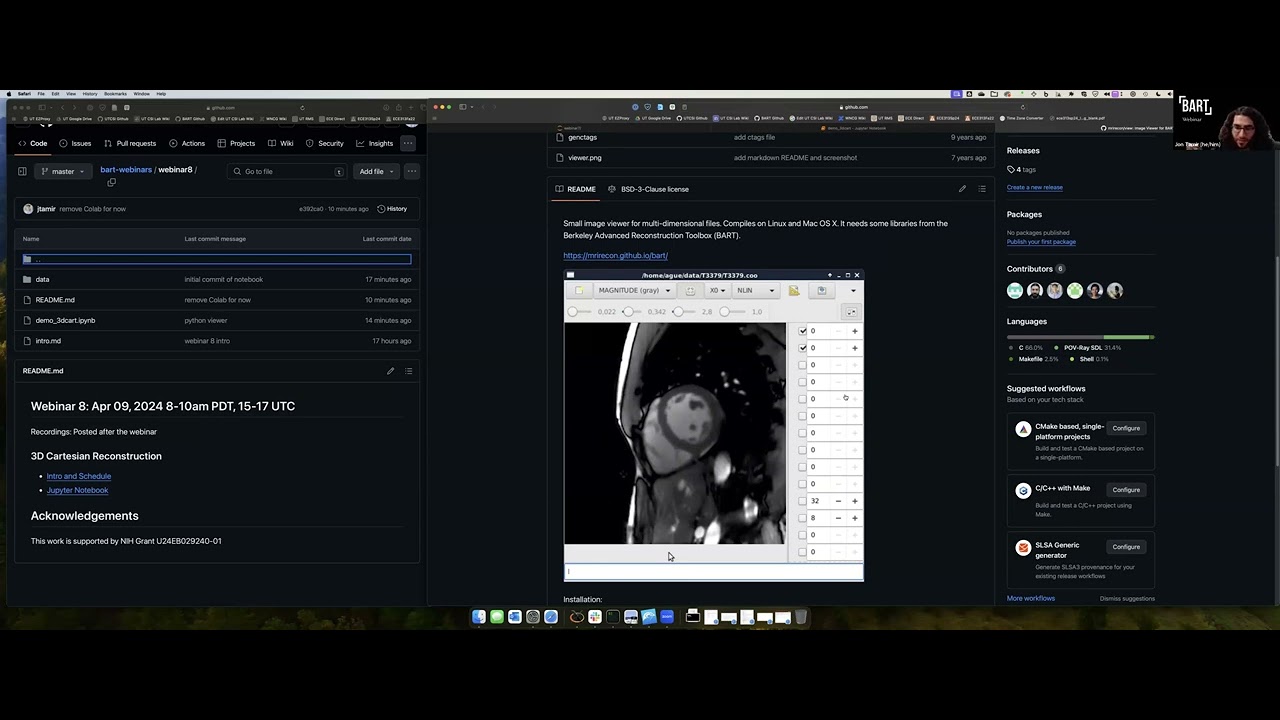This screenshot has height=720, width=1280.
Task: Click the Apple menu icon
Action: coord(9,94)
